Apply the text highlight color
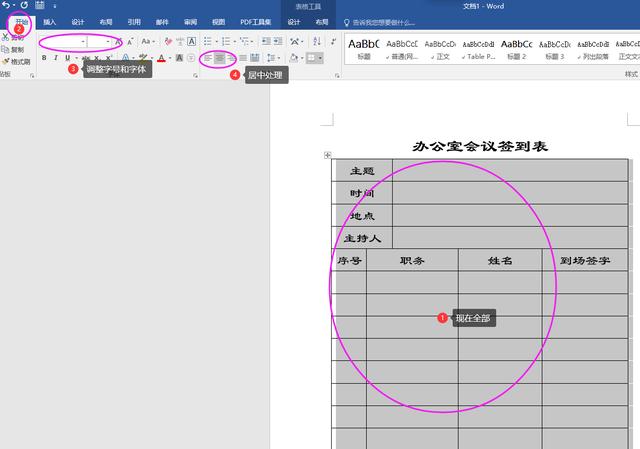The height and width of the screenshot is (449, 640). coord(142,58)
